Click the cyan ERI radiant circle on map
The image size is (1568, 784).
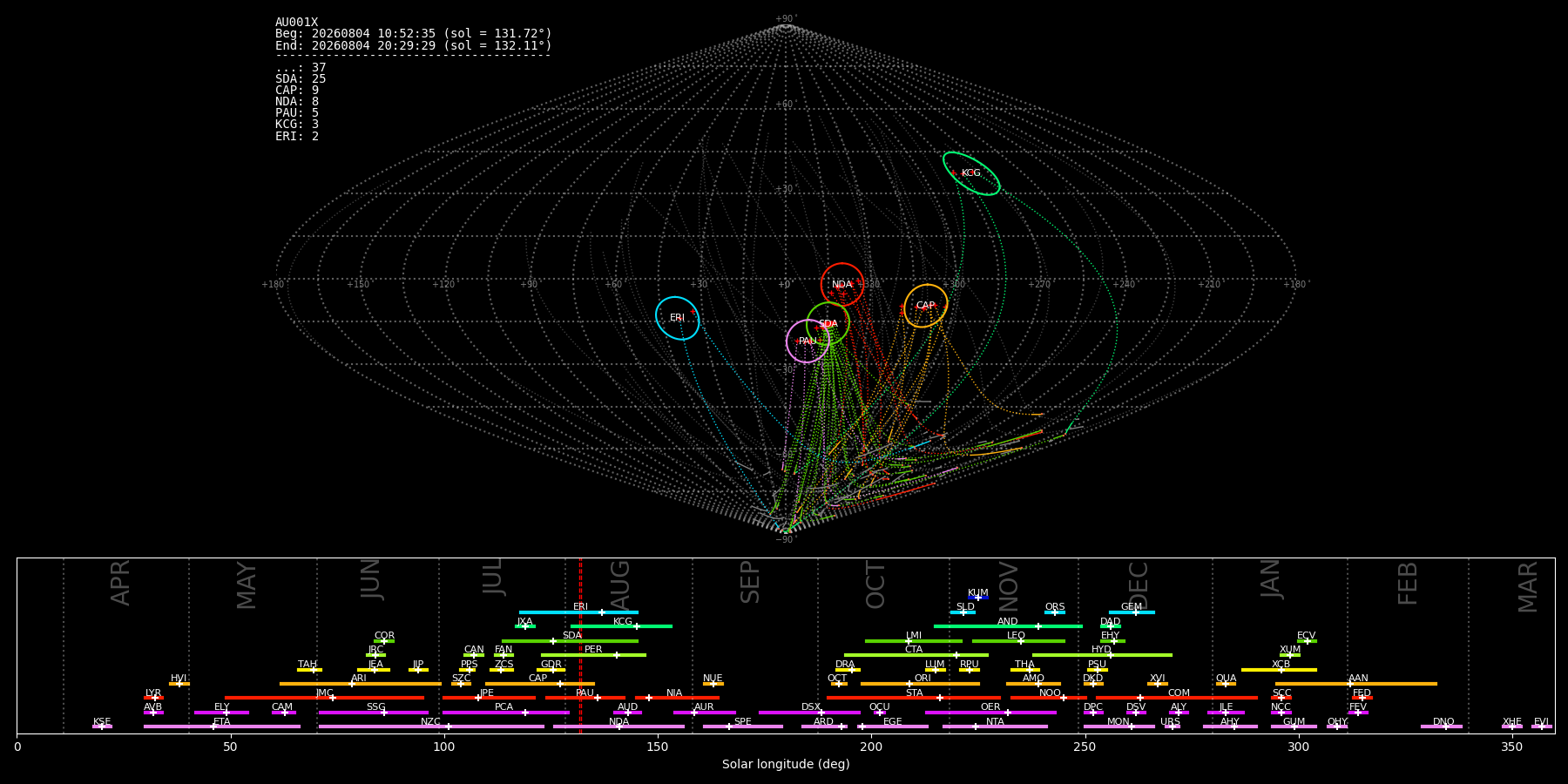(x=678, y=318)
